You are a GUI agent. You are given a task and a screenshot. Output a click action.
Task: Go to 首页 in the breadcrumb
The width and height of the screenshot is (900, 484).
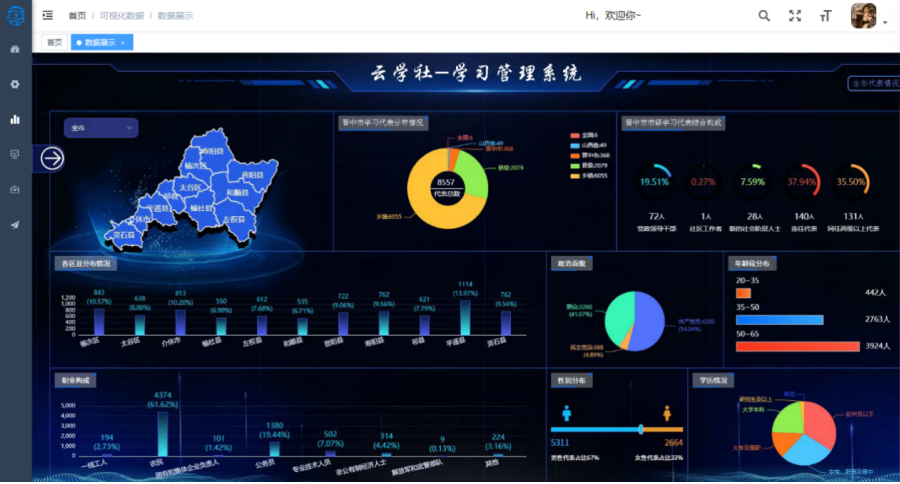click(x=77, y=16)
